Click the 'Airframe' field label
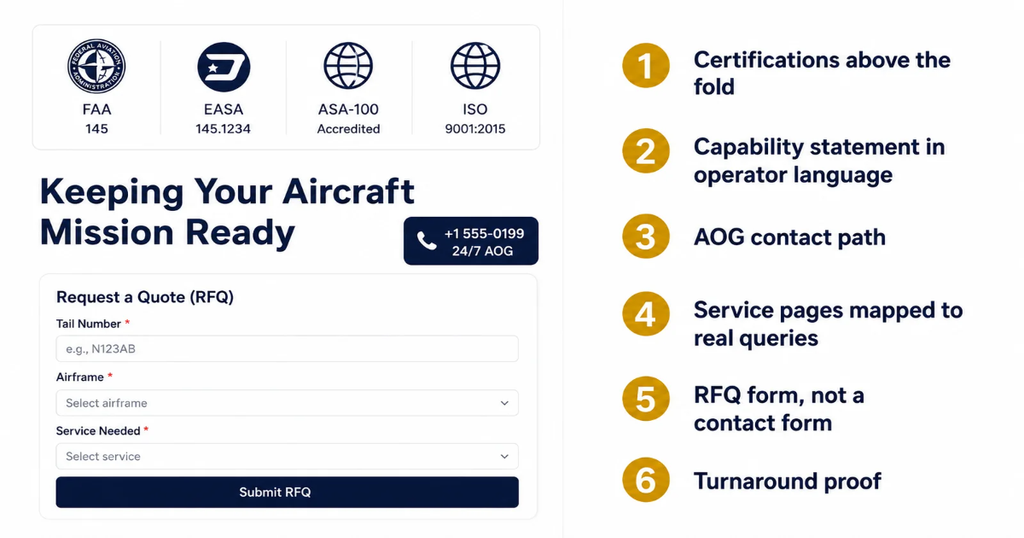The width and height of the screenshot is (1024, 538). point(80,377)
